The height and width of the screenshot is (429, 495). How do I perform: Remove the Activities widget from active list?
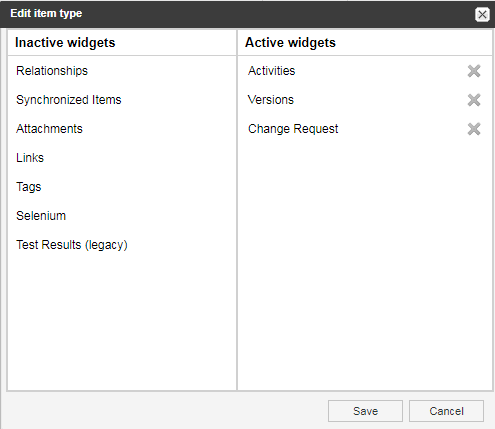474,71
